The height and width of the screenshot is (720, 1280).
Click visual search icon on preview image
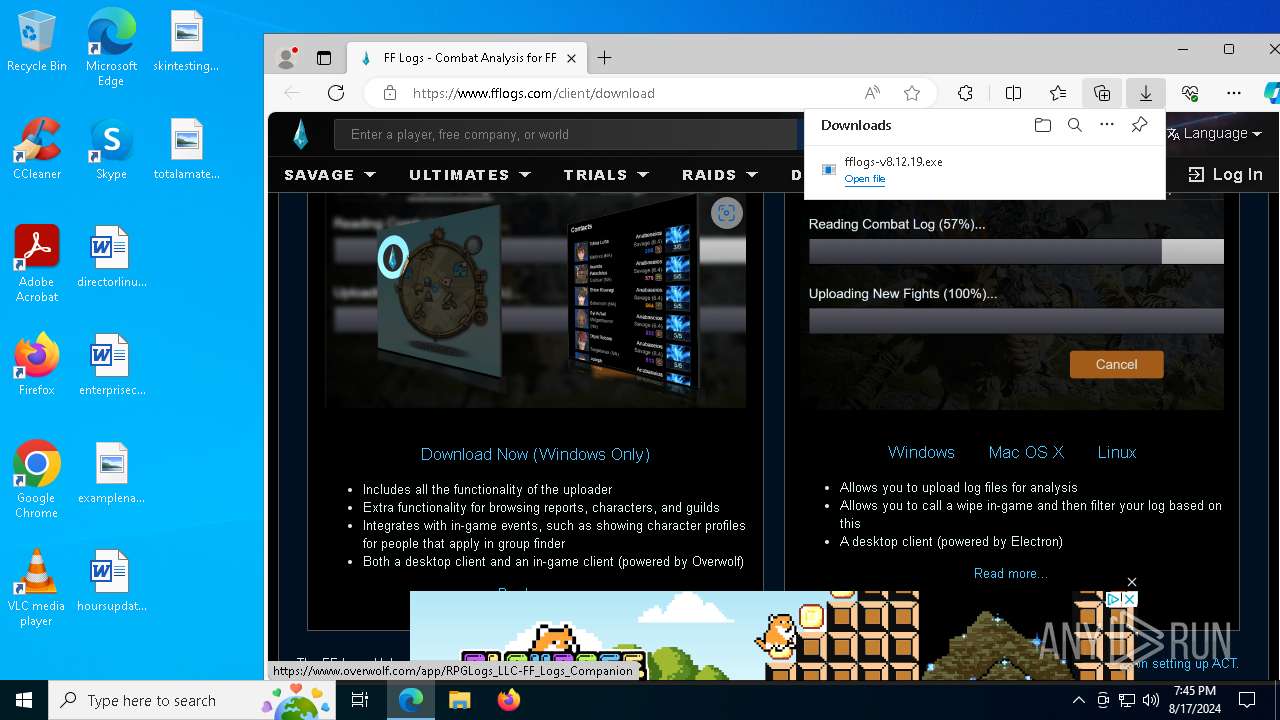point(726,213)
